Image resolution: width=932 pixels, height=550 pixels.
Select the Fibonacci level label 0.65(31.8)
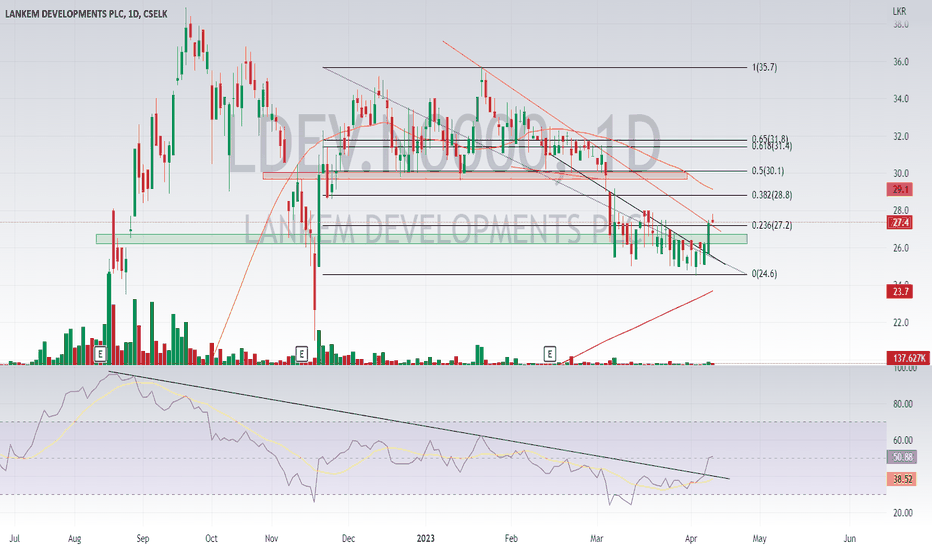pyautogui.click(x=770, y=139)
